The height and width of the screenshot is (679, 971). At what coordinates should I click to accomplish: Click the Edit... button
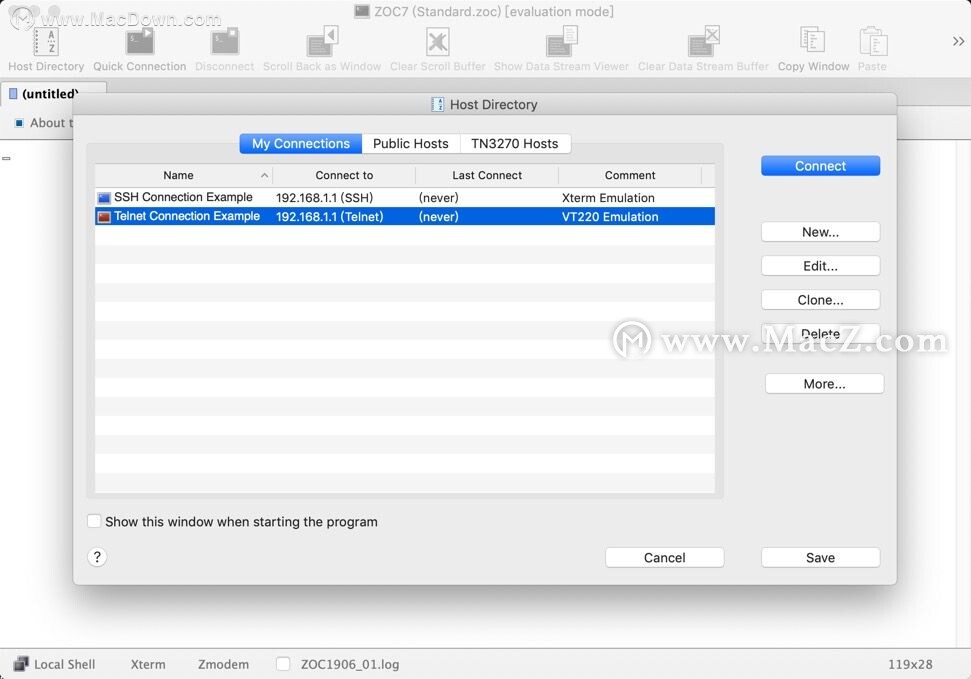pyautogui.click(x=820, y=266)
